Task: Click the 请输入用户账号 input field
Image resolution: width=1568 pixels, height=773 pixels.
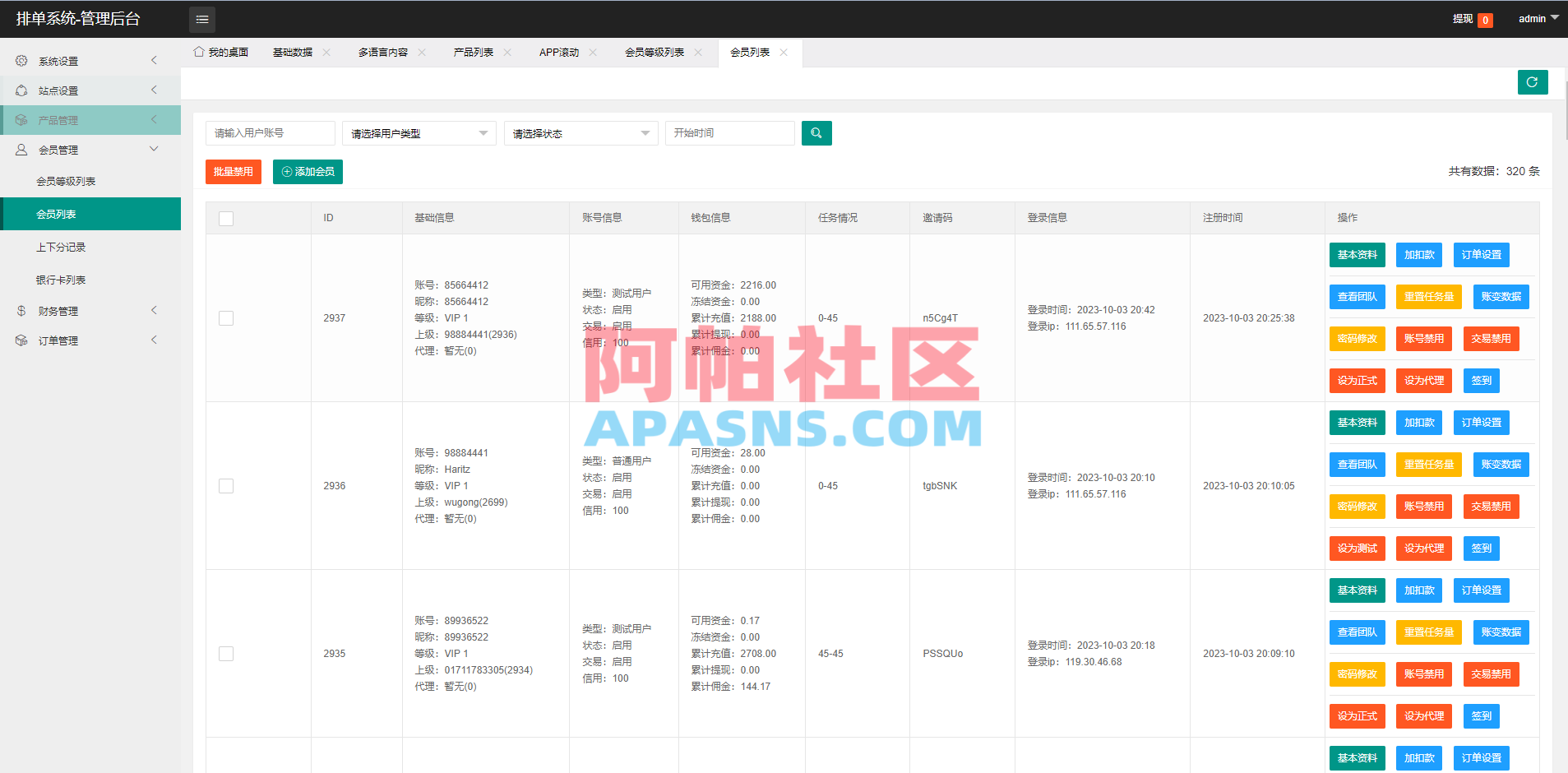Action: (x=270, y=132)
